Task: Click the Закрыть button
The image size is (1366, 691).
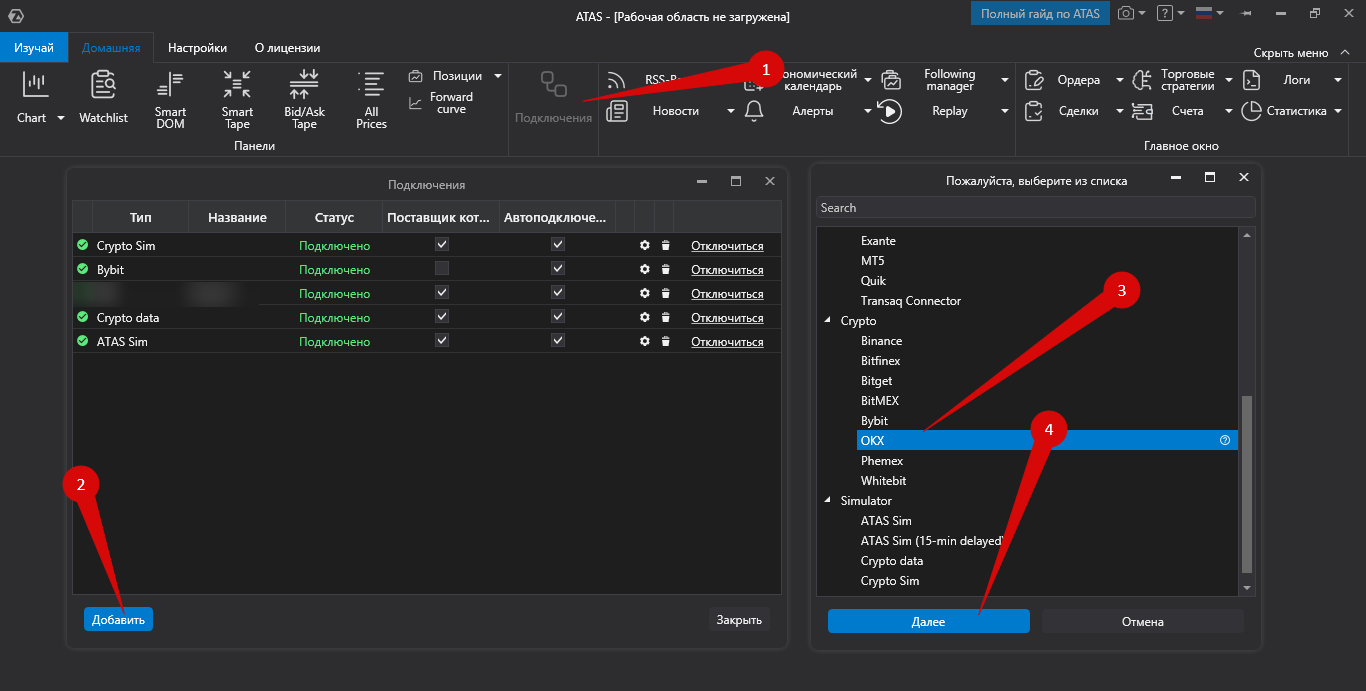Action: click(x=739, y=620)
